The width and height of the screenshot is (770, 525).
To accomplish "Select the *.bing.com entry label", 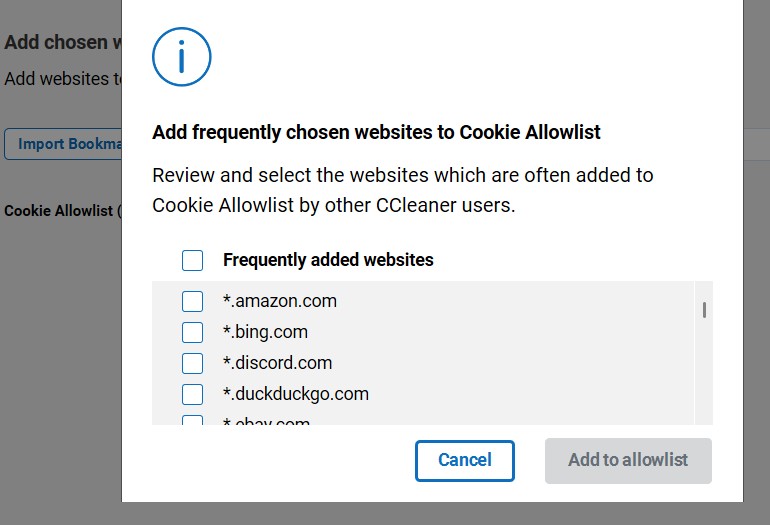I will [265, 332].
